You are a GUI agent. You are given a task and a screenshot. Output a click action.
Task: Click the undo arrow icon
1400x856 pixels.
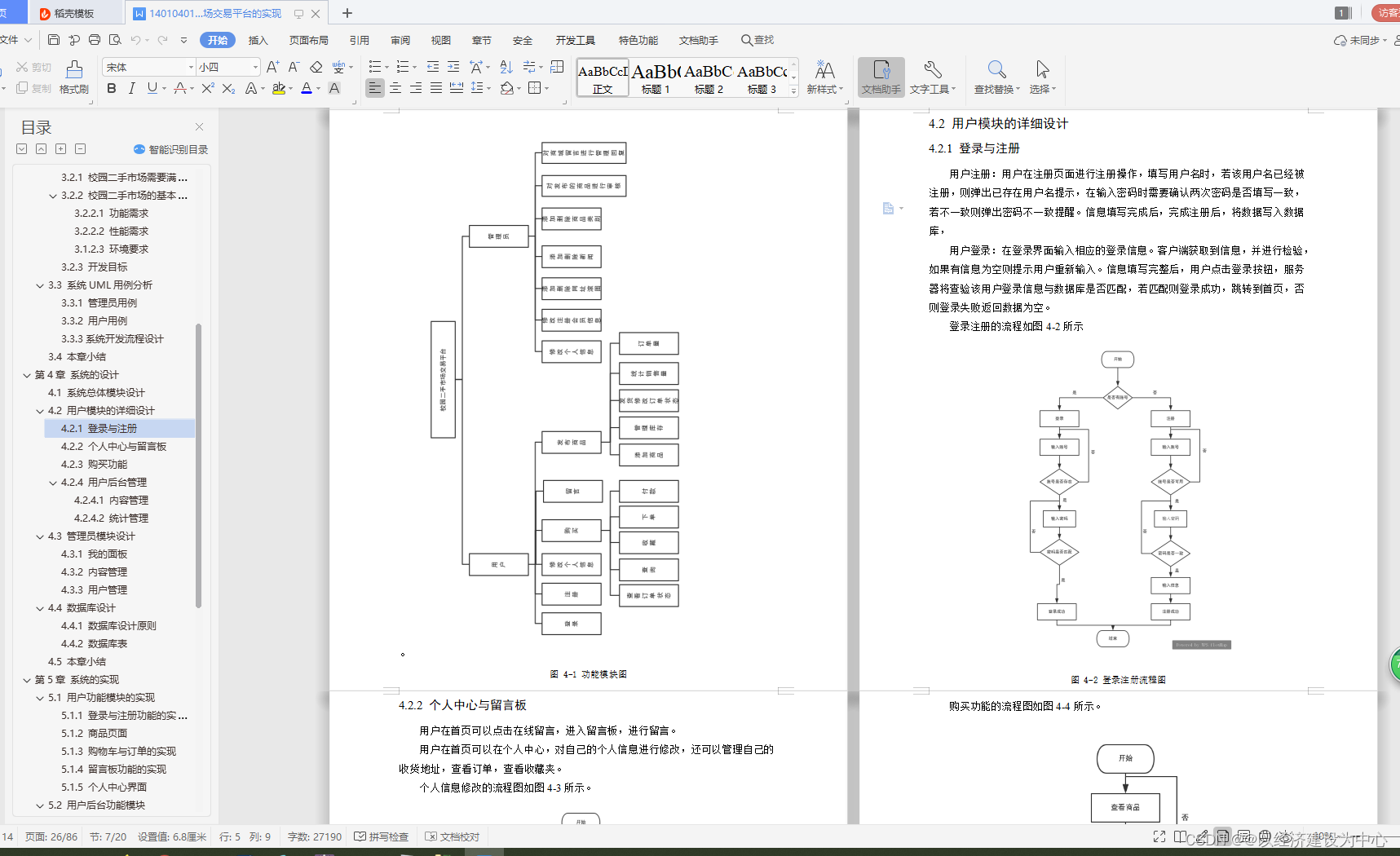(x=135, y=40)
